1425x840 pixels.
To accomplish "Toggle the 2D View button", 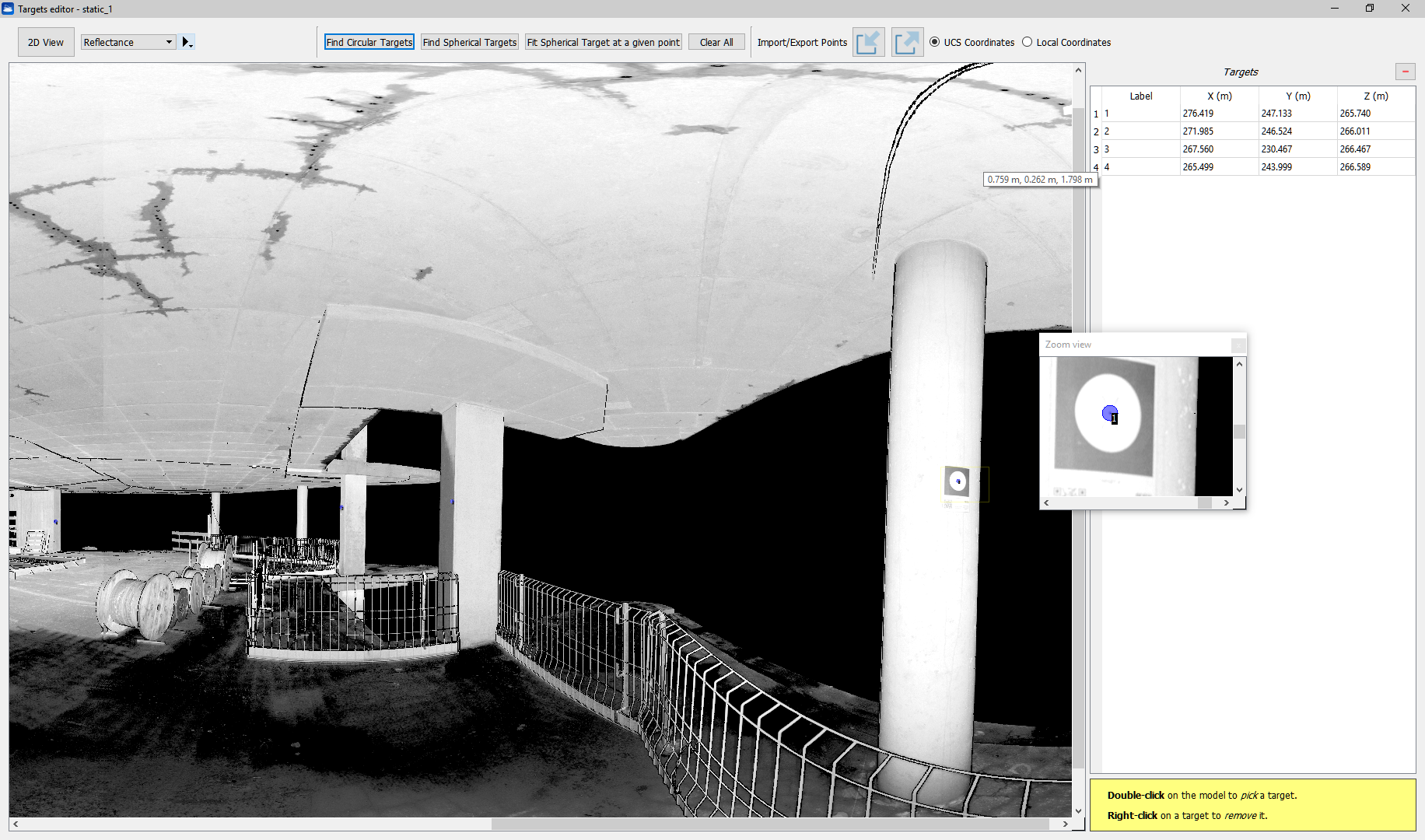I will pyautogui.click(x=46, y=42).
